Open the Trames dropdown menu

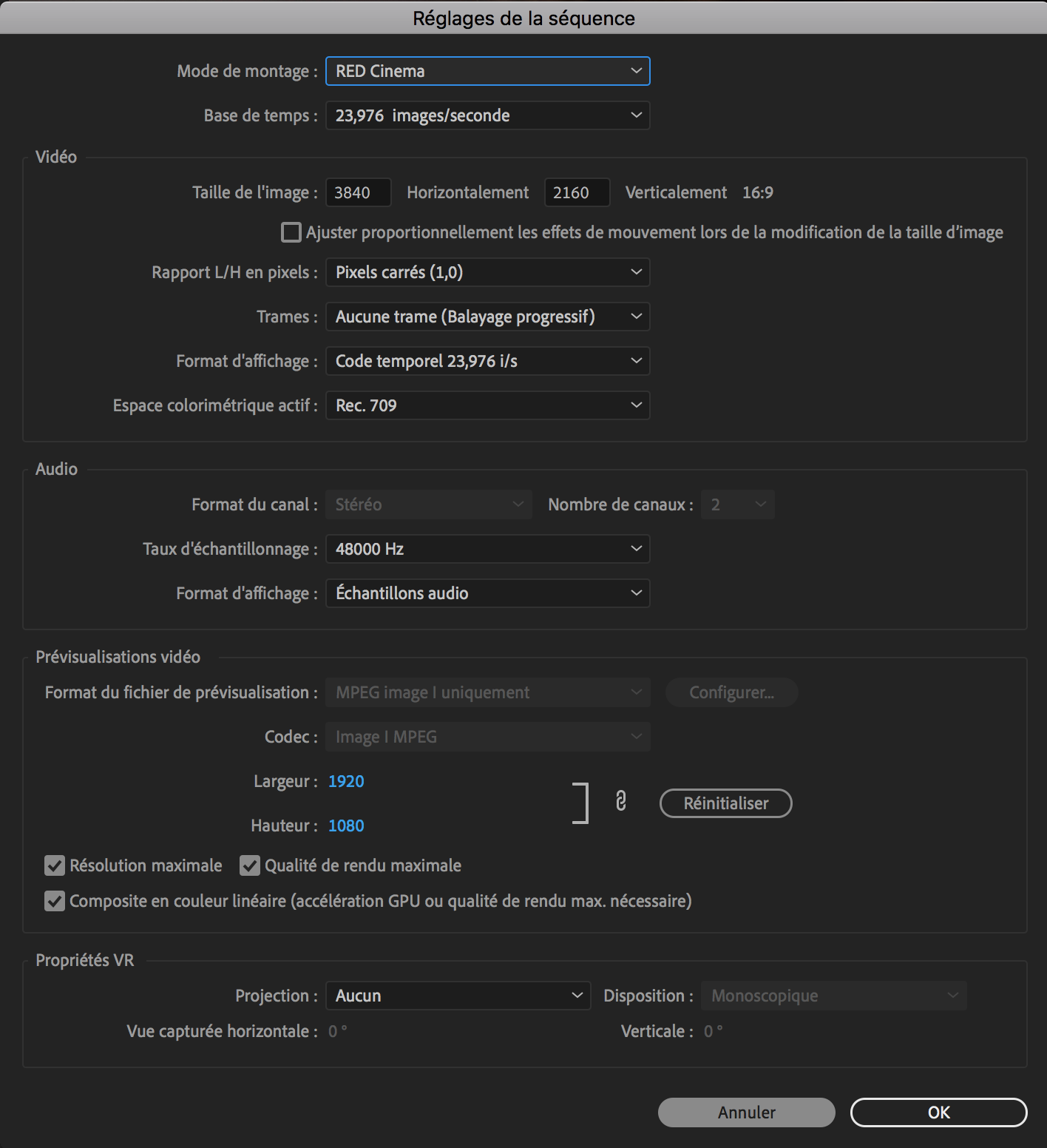coord(487,317)
